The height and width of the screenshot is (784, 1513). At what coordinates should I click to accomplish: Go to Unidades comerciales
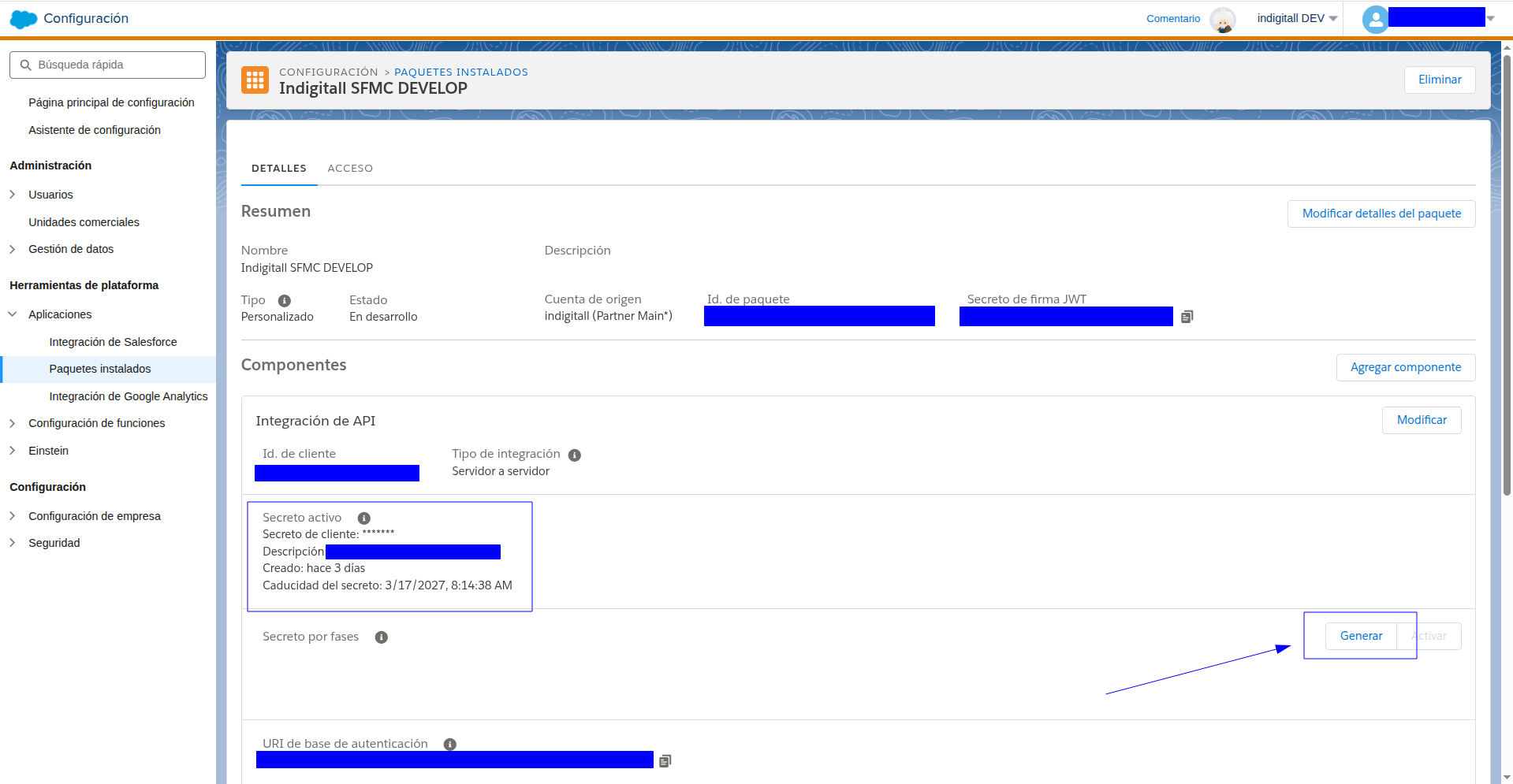click(84, 222)
